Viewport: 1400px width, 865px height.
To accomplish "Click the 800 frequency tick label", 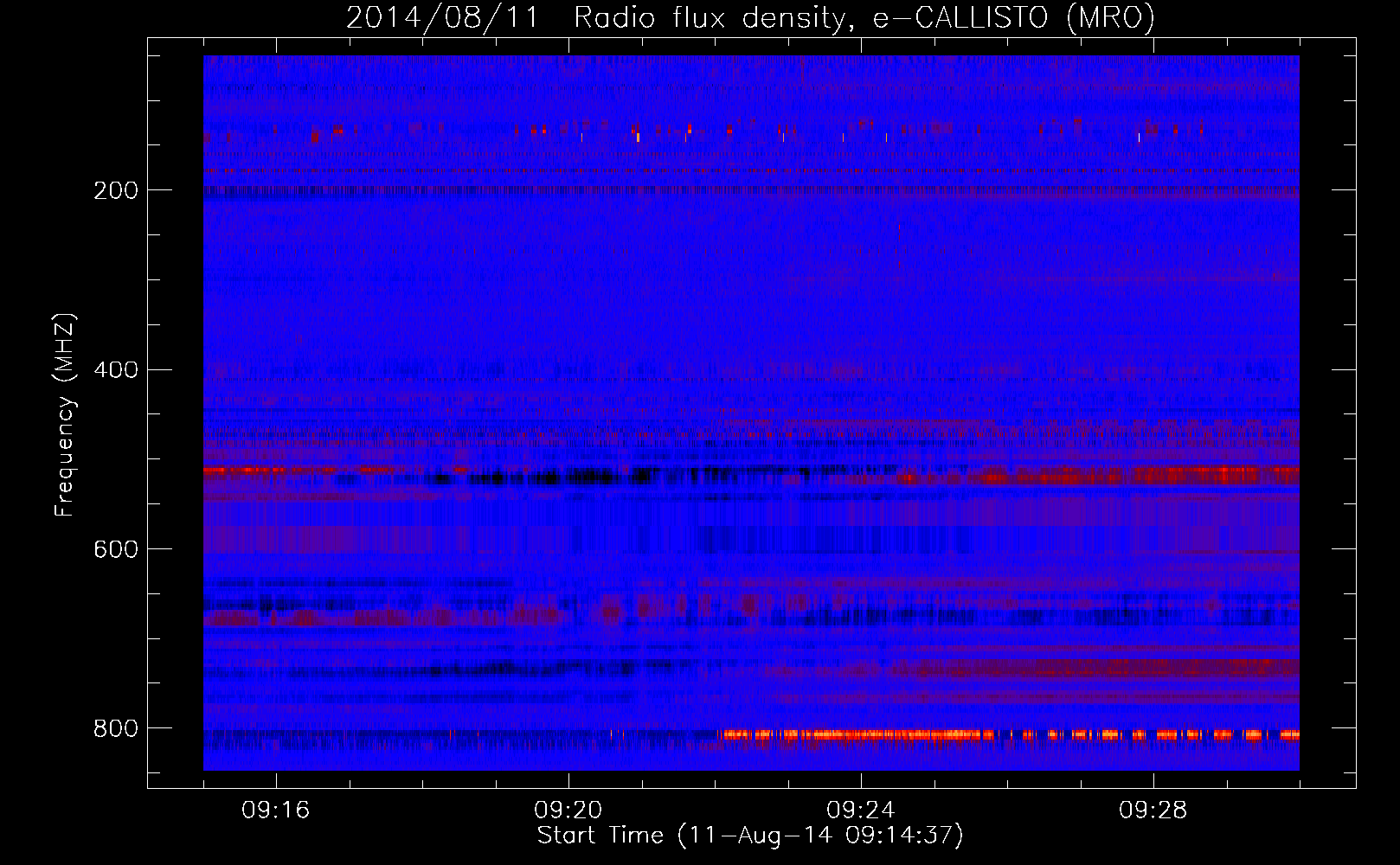I will 116,729.
